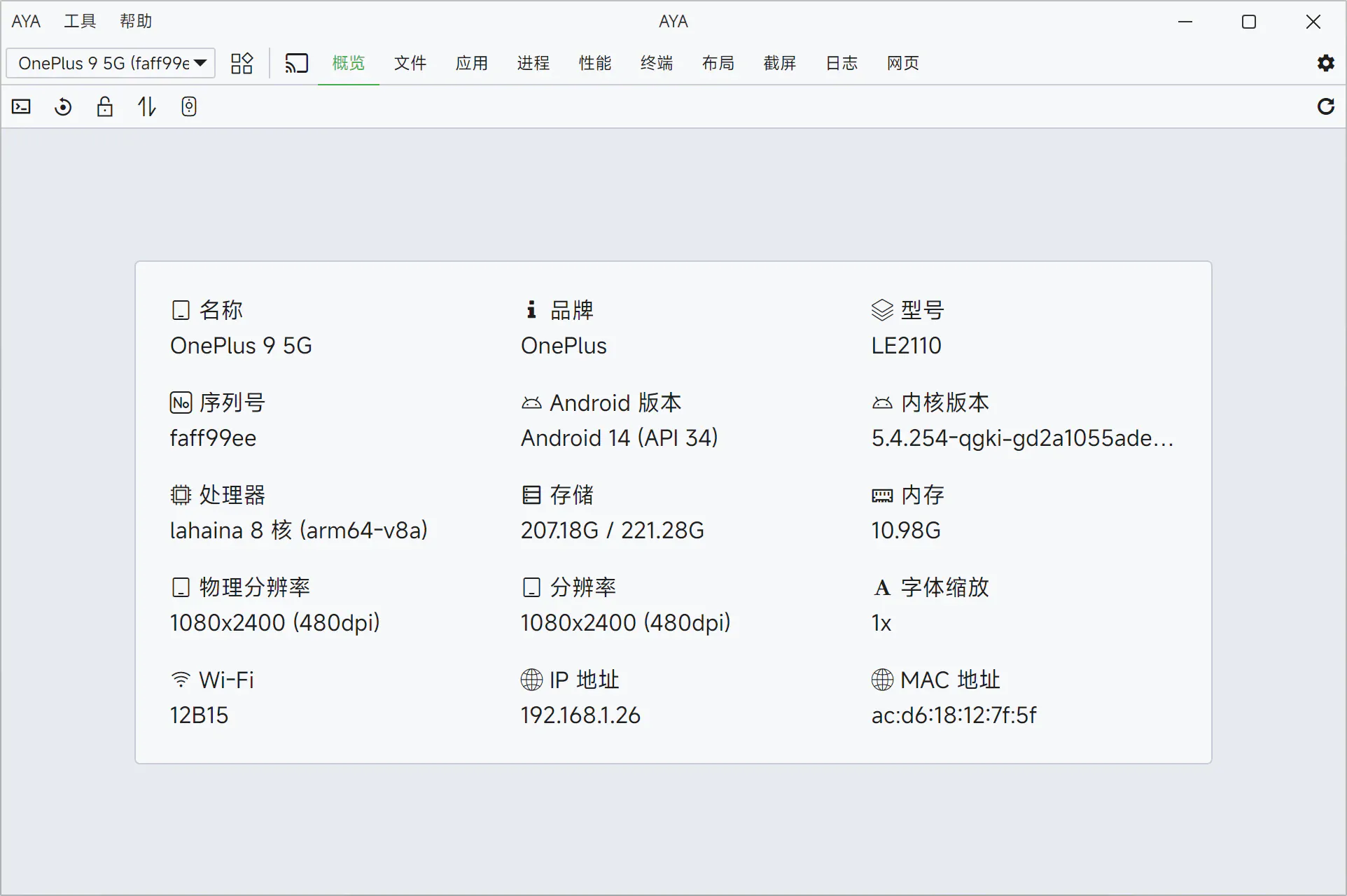Open the device manager grid icon
Screen dimensions: 1347x896
[242, 63]
